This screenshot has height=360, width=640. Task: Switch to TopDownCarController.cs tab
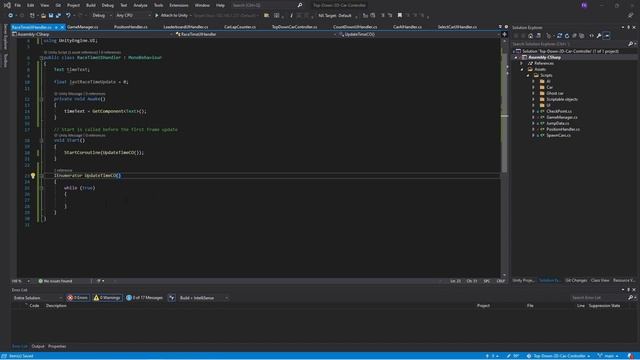(x=294, y=27)
